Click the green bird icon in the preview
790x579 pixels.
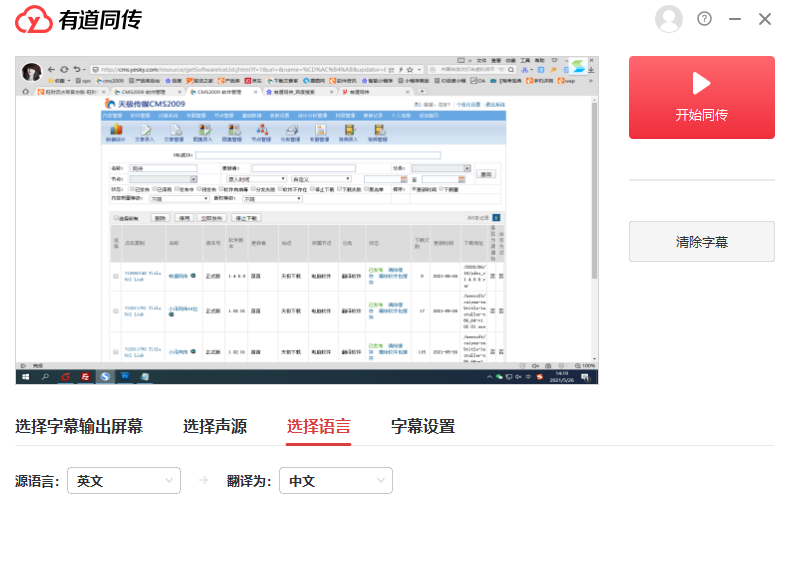(578, 67)
